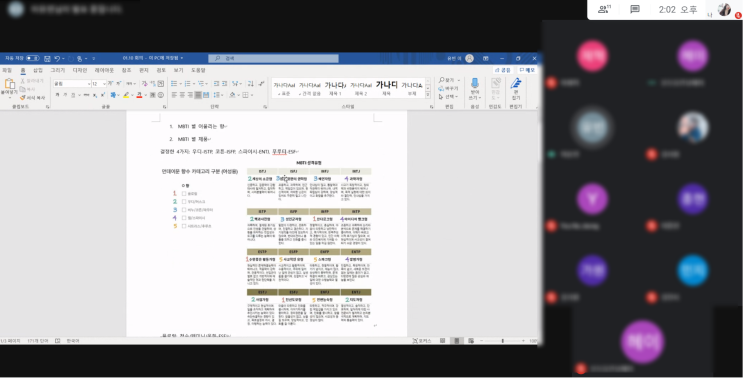The height and width of the screenshot is (379, 743).
Task: Click the Undo arrow icon
Action: 57,58
